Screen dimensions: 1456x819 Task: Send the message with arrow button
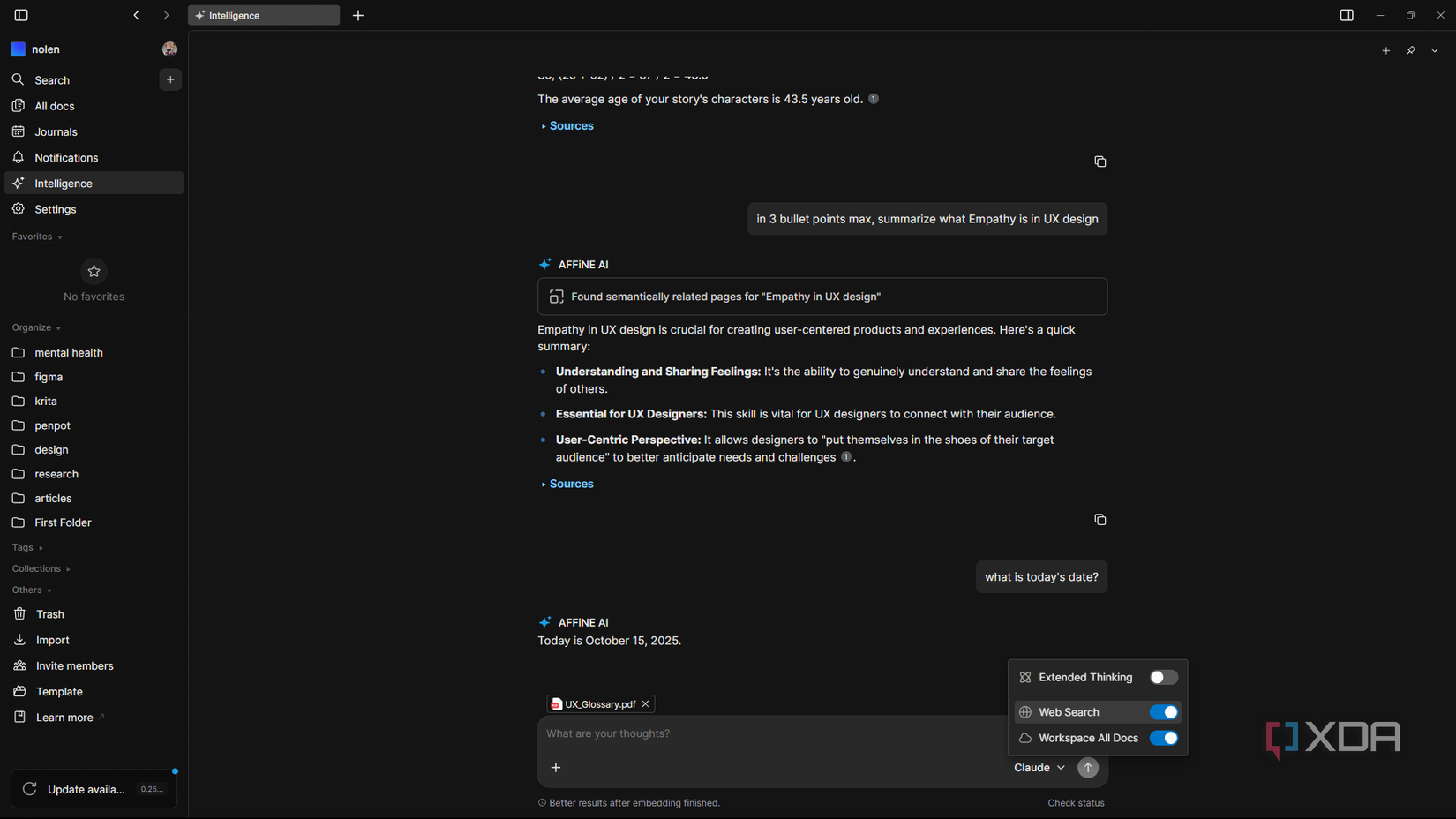click(x=1088, y=768)
